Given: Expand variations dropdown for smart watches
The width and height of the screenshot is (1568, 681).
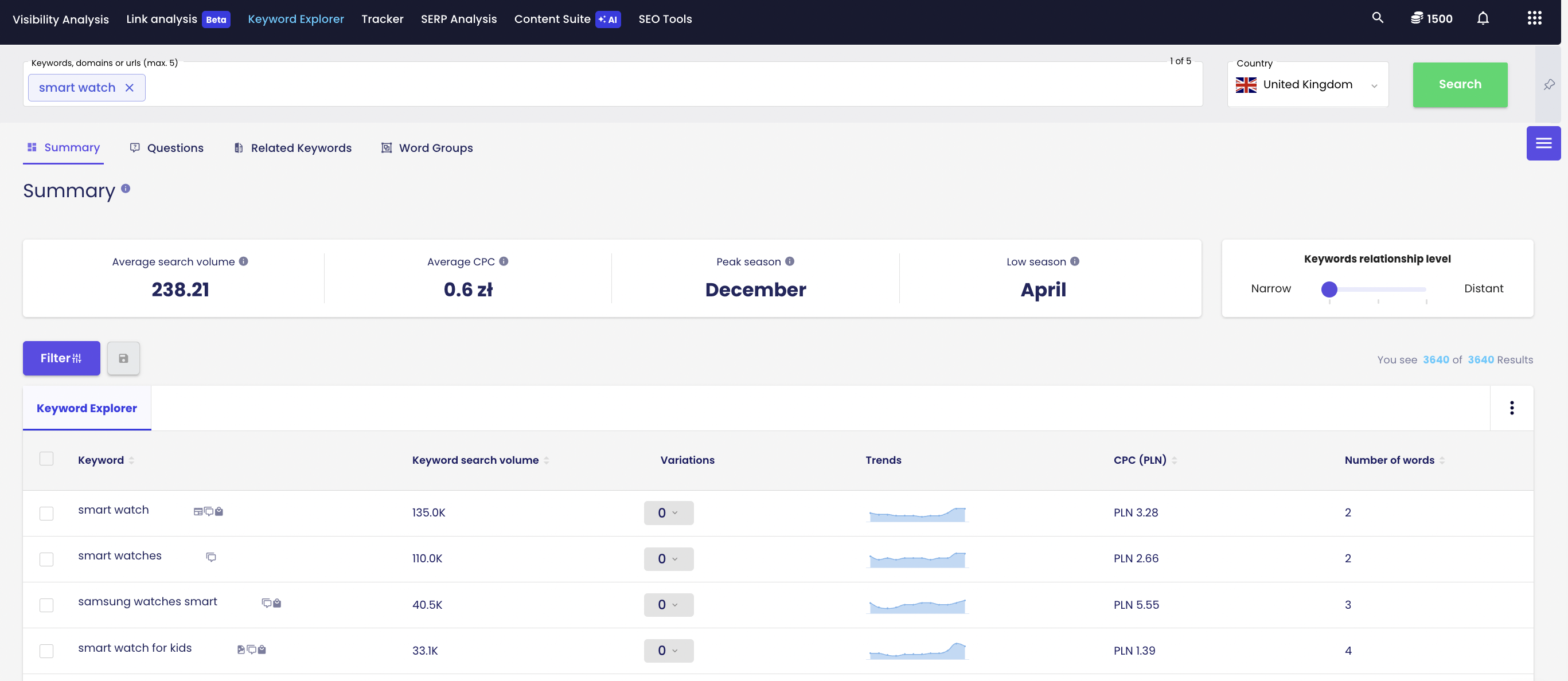Looking at the screenshot, I should pos(668,559).
